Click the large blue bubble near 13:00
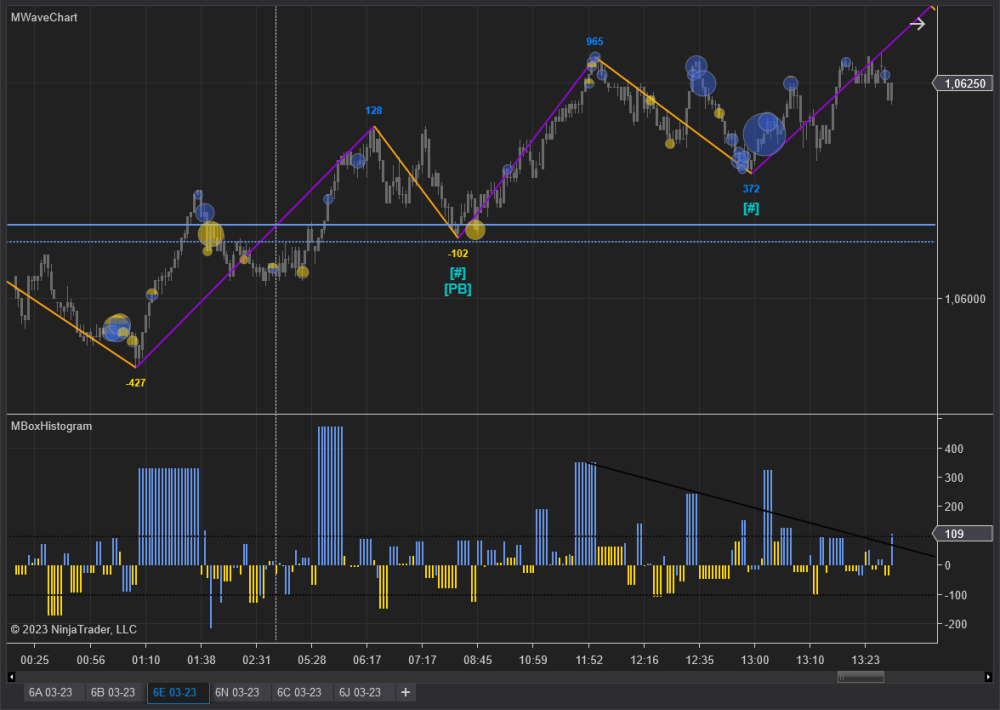 [765, 134]
